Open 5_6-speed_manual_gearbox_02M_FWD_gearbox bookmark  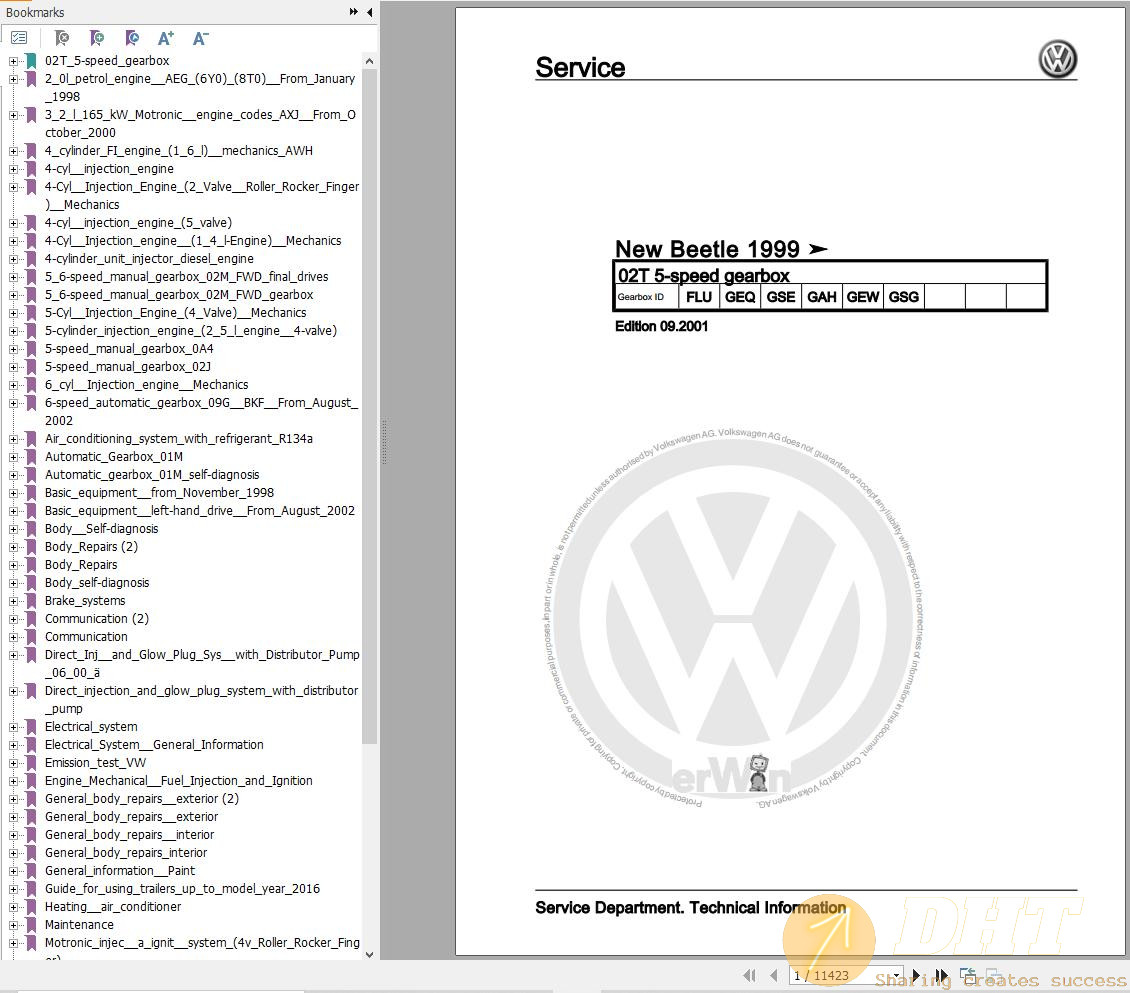pos(179,295)
